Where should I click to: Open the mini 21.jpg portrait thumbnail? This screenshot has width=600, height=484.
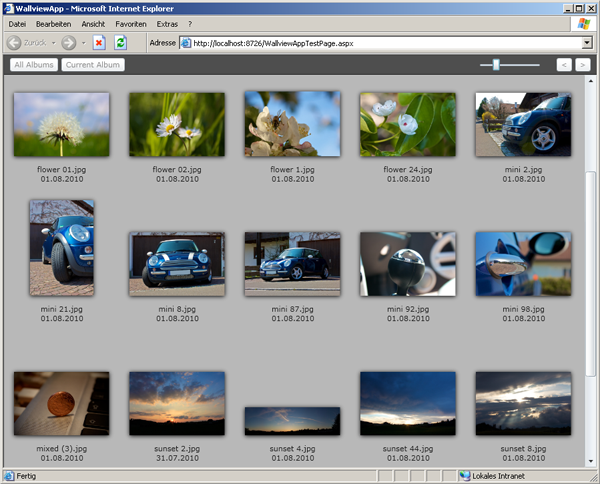(62, 248)
